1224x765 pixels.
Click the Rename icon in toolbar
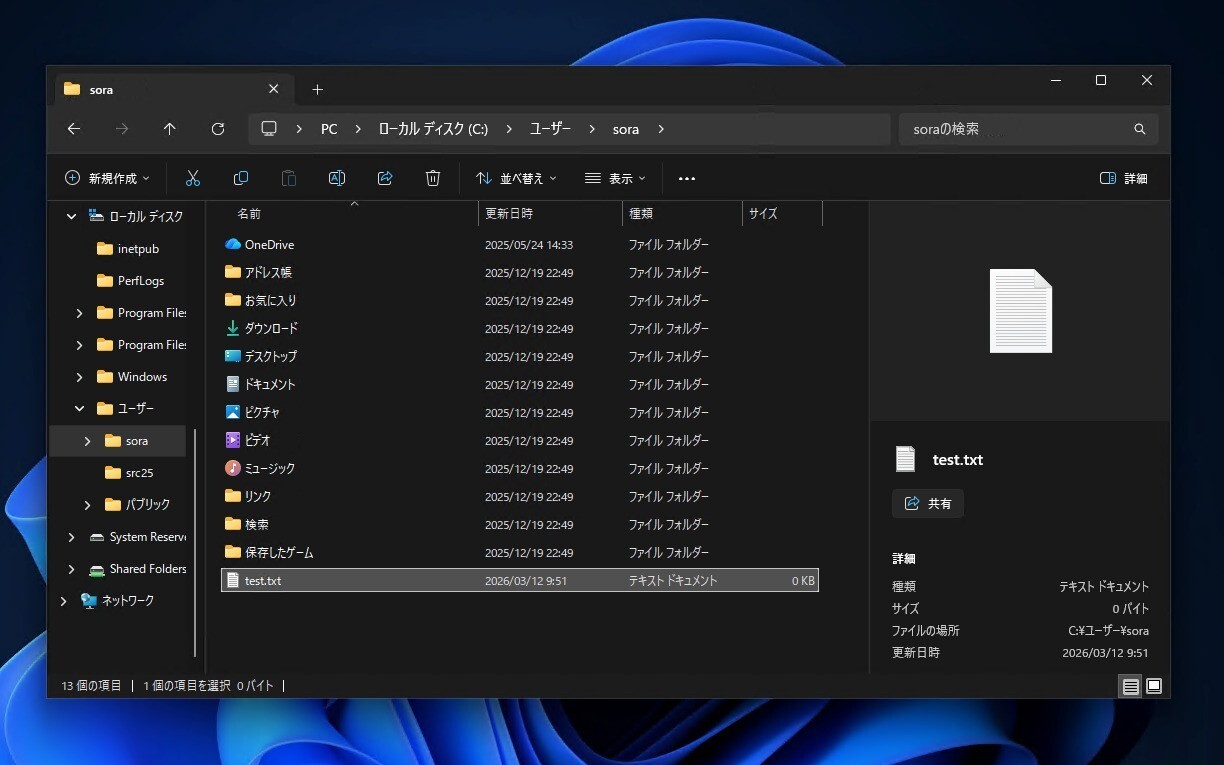pyautogui.click(x=337, y=178)
